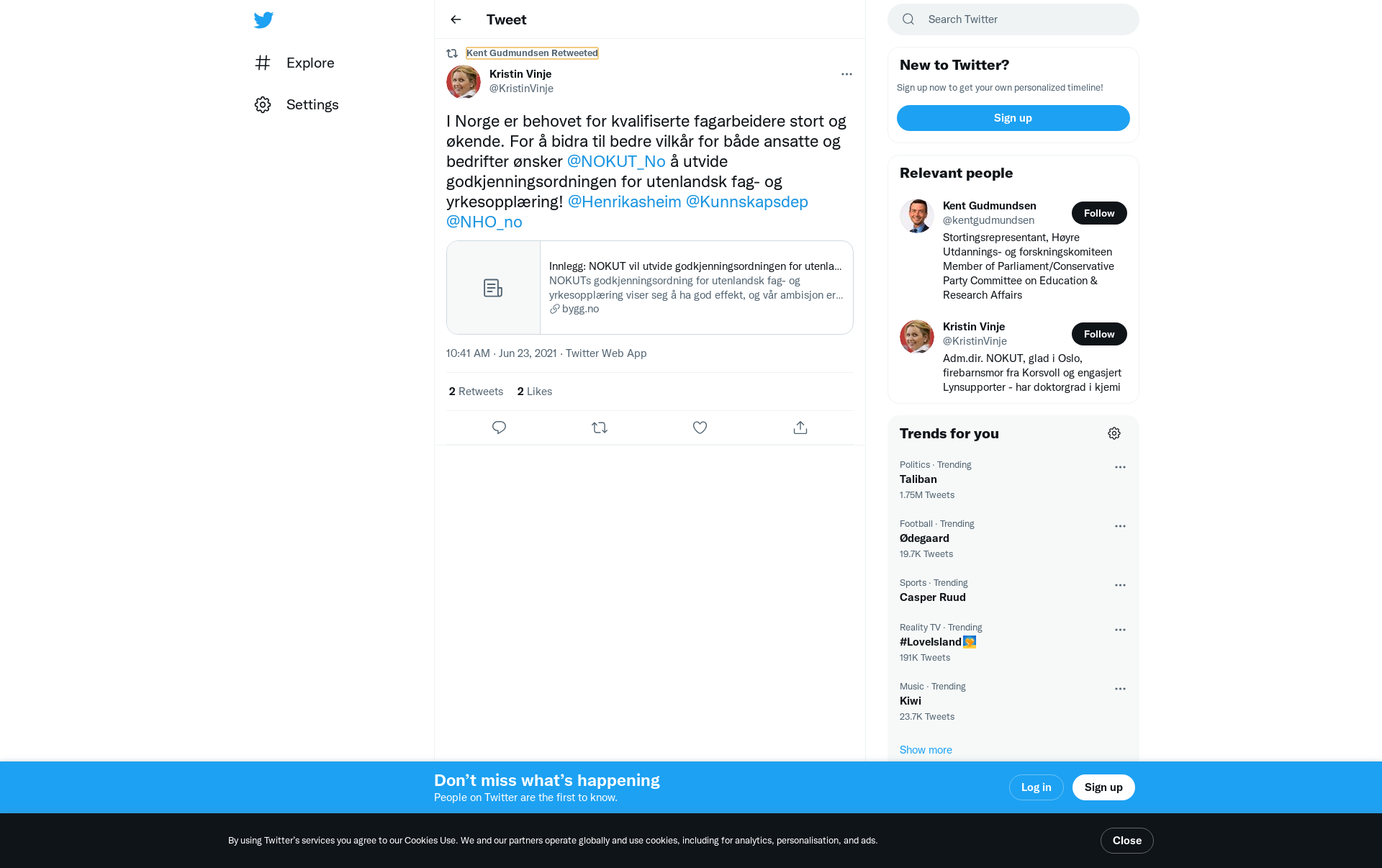Open Explore in the sidebar
The height and width of the screenshot is (868, 1382).
(294, 63)
